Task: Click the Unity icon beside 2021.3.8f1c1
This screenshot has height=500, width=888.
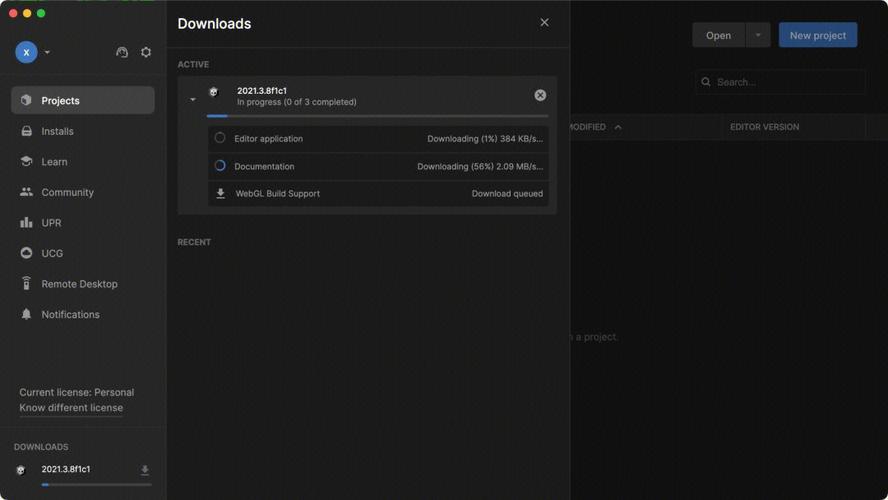Action: [x=214, y=92]
